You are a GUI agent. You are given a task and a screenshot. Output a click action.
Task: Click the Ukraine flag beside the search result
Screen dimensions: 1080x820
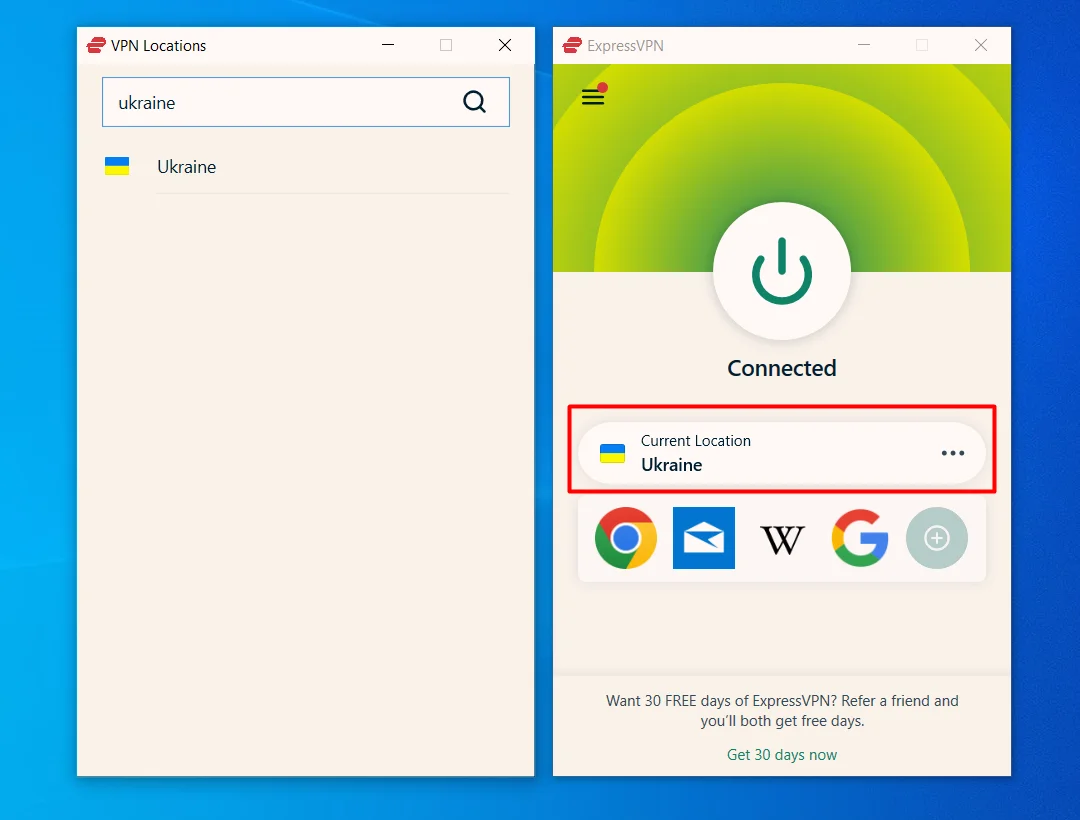(x=117, y=166)
